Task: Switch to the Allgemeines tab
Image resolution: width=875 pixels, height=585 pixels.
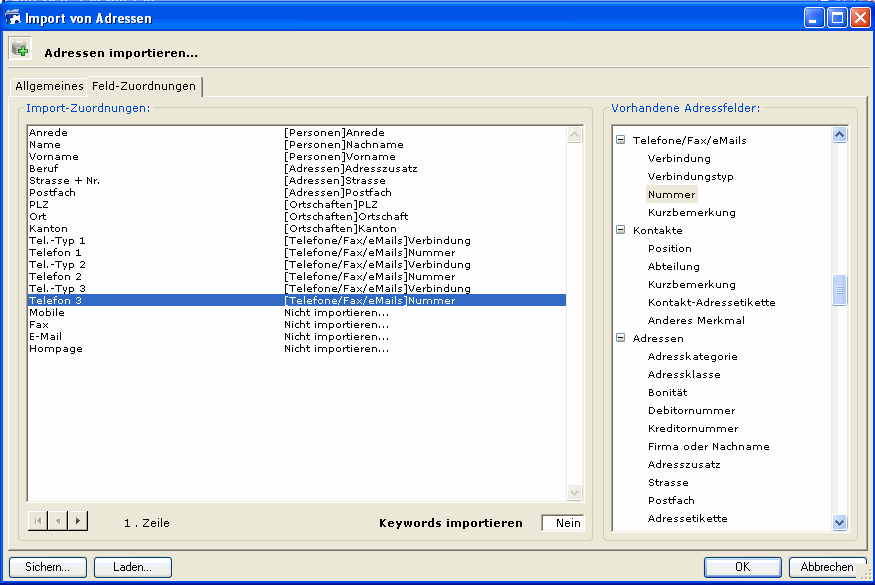Action: coord(49,86)
